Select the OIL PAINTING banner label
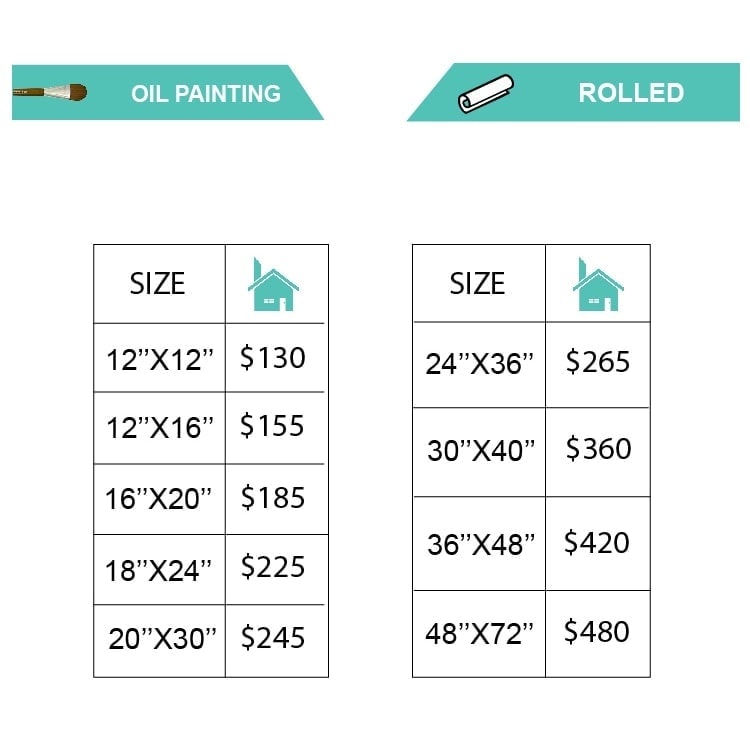 (x=206, y=94)
